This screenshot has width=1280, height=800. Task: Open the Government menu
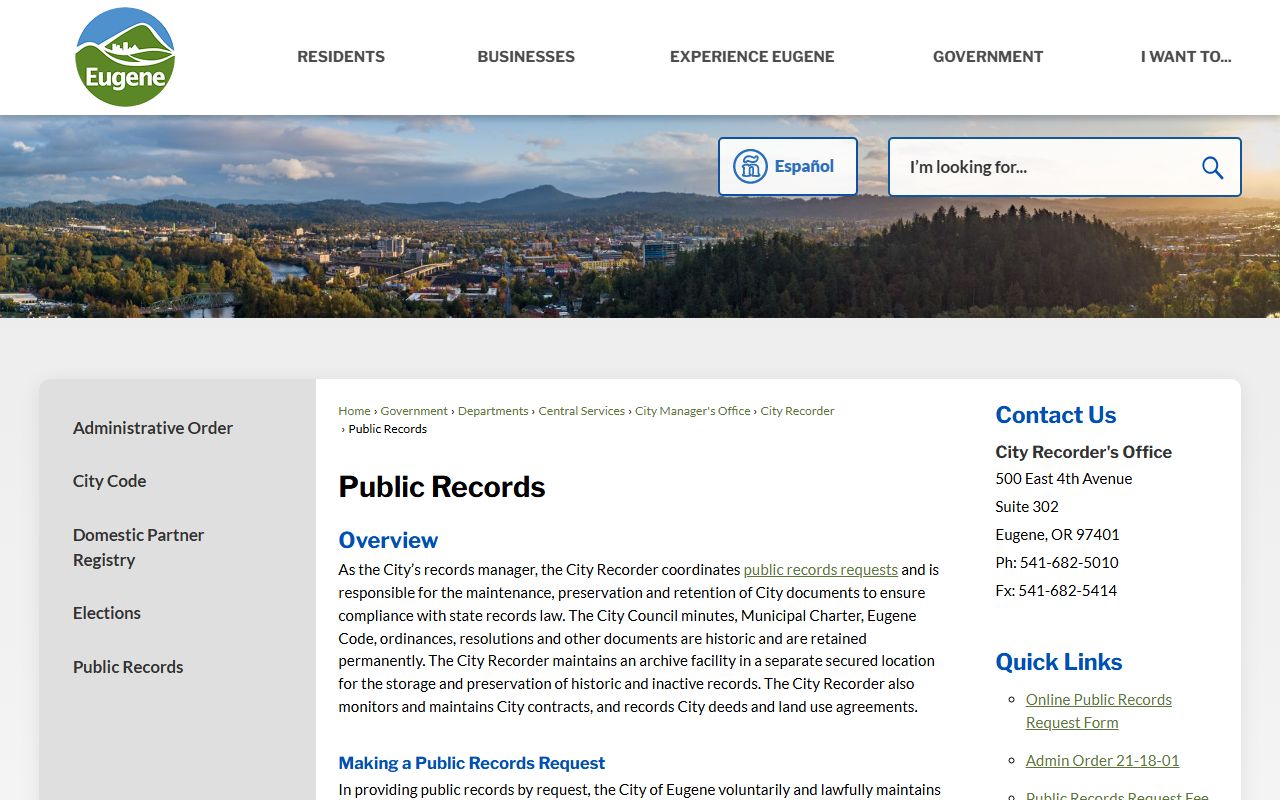coord(988,57)
